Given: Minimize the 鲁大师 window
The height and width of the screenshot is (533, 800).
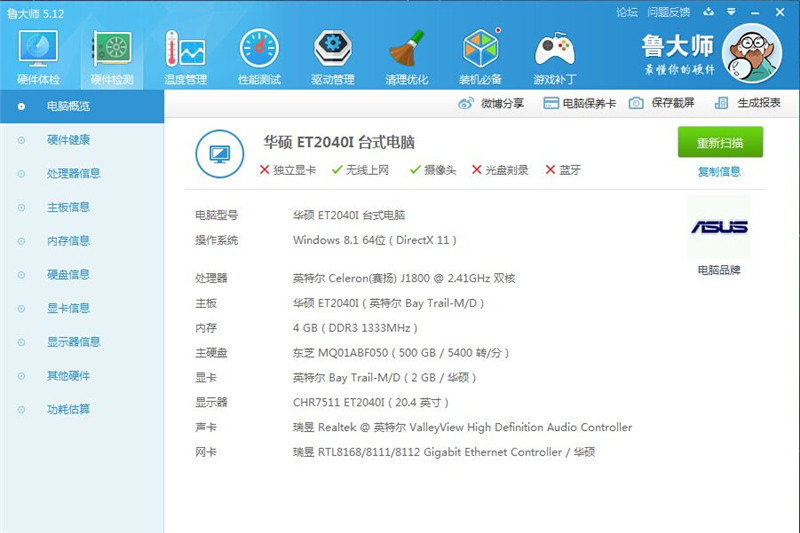Looking at the screenshot, I should tap(755, 12).
